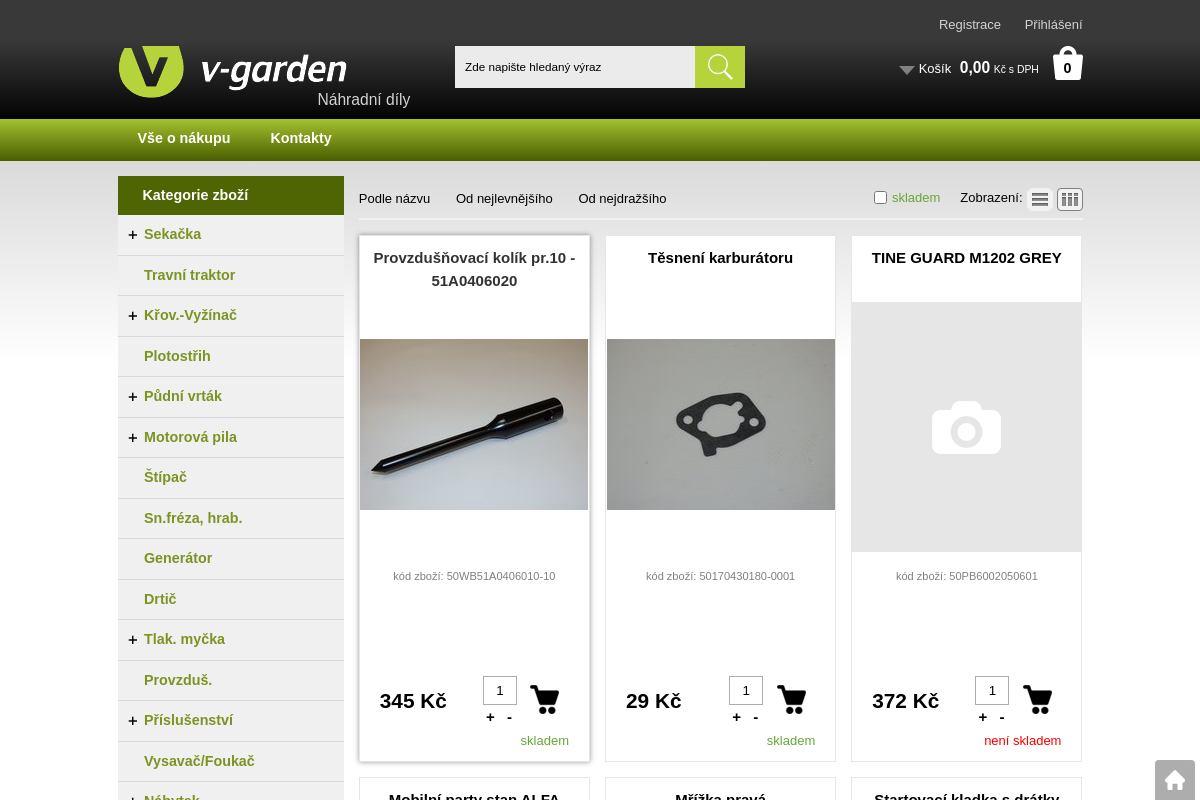Add Těsnení karburátoru to cart via cart icon
The width and height of the screenshot is (1200, 800).
[791, 699]
